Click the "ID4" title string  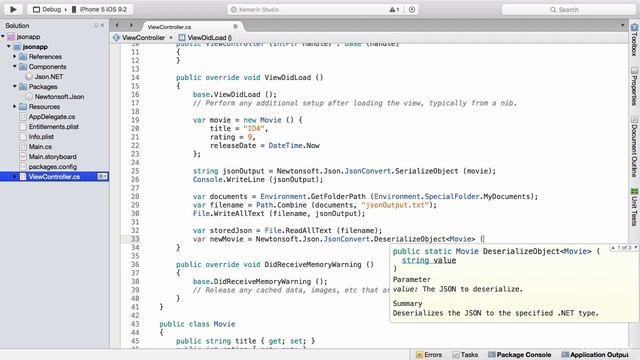click(x=254, y=129)
